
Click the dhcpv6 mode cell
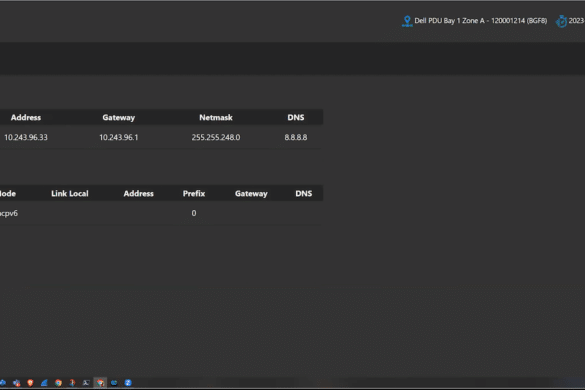point(9,213)
